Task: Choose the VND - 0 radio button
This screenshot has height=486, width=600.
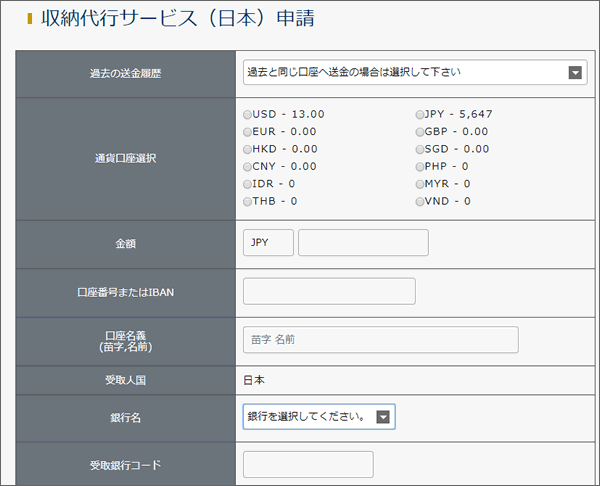Action: [420, 201]
